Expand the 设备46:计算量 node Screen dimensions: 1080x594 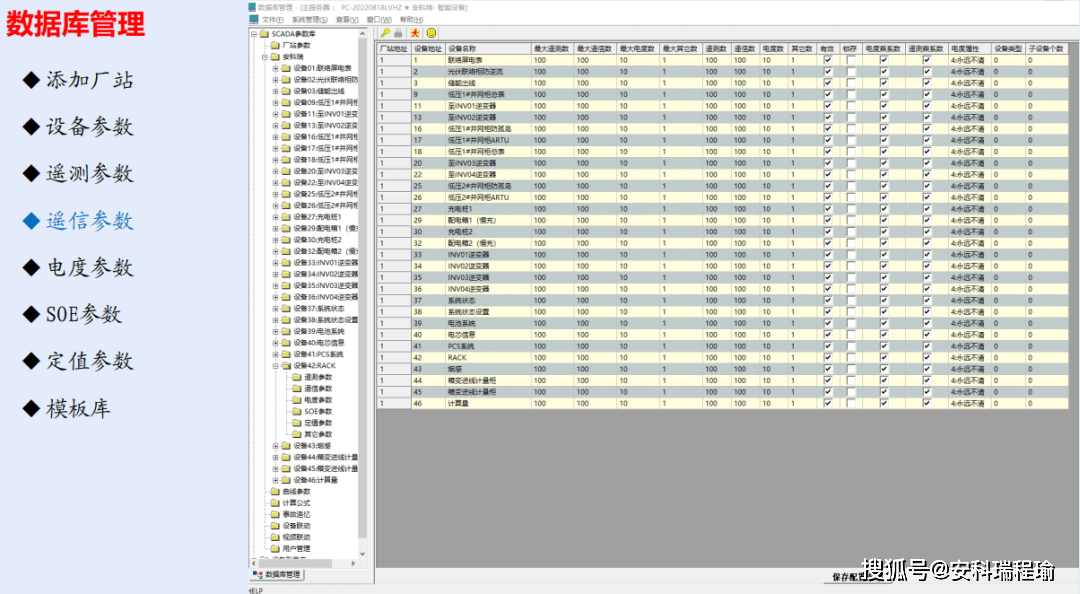click(x=276, y=480)
